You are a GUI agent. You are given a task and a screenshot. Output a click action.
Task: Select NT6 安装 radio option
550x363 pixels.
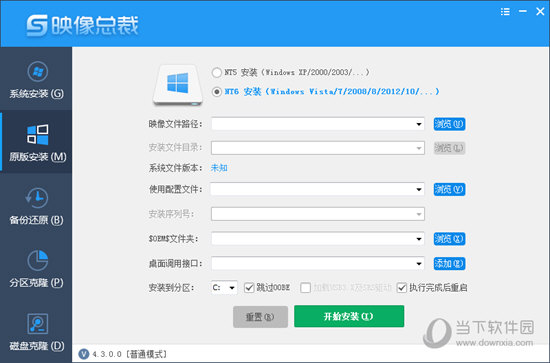click(217, 92)
